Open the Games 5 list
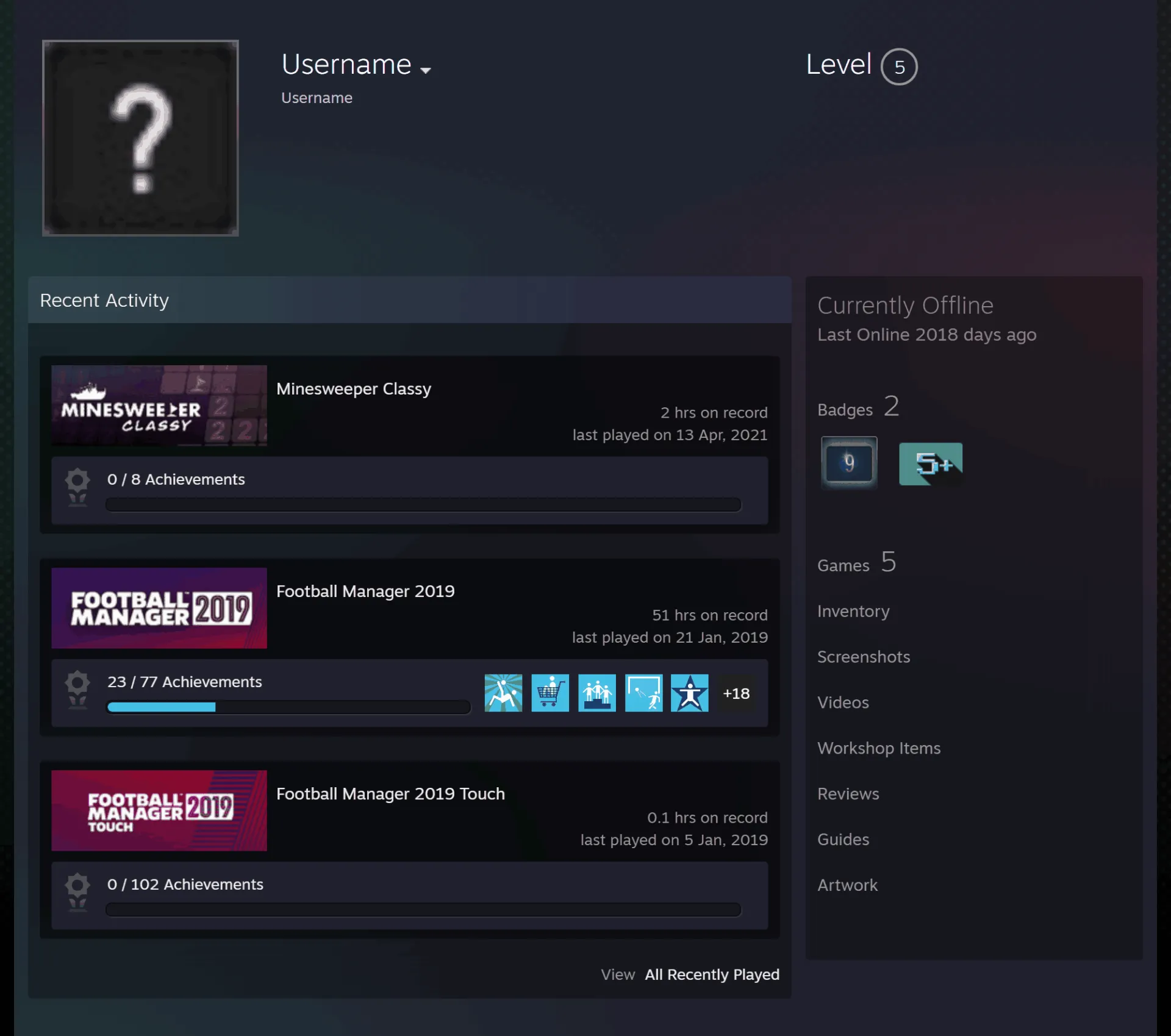 [x=857, y=563]
